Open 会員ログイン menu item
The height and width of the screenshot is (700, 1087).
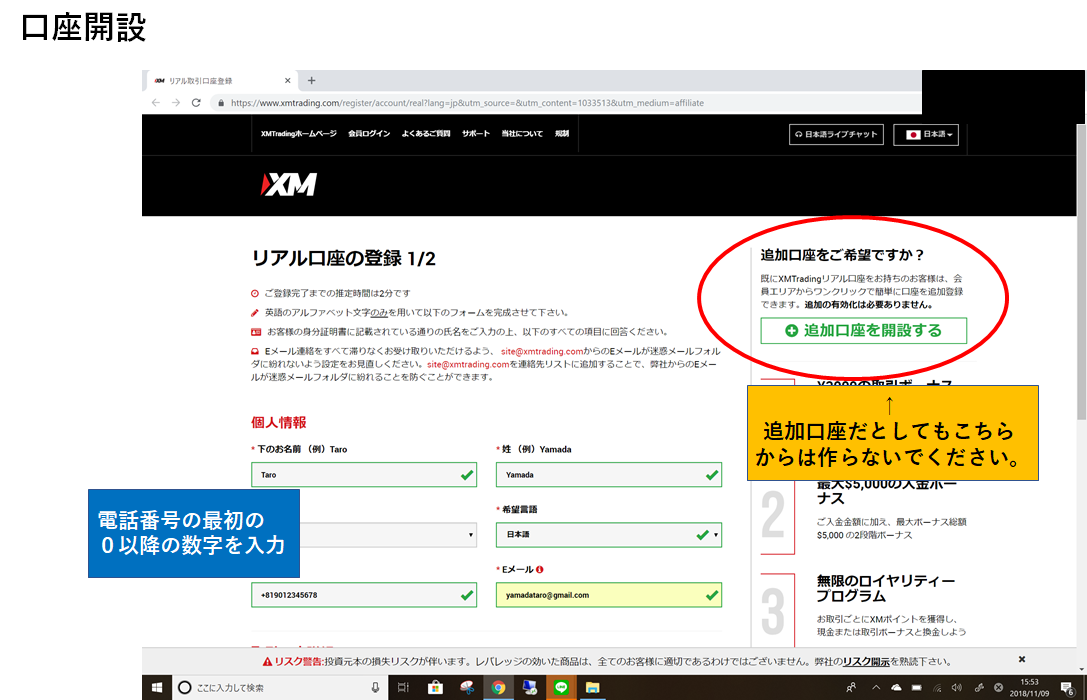pos(369,134)
